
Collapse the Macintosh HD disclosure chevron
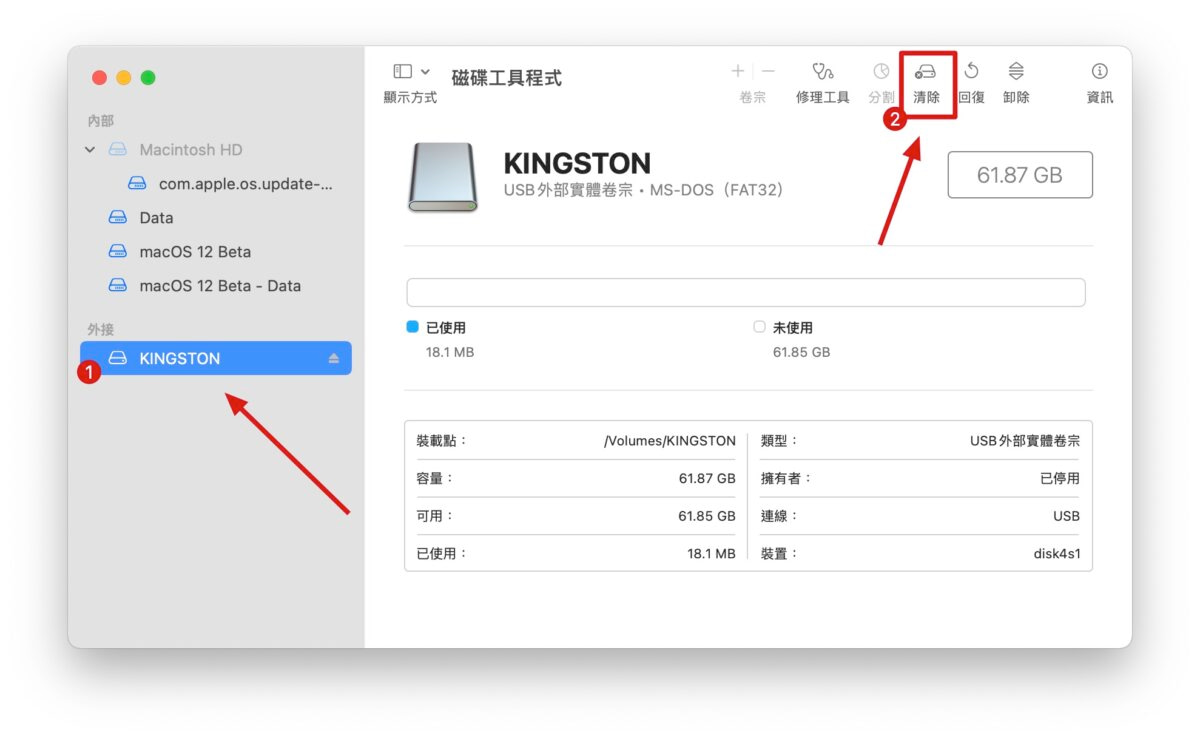[90, 150]
